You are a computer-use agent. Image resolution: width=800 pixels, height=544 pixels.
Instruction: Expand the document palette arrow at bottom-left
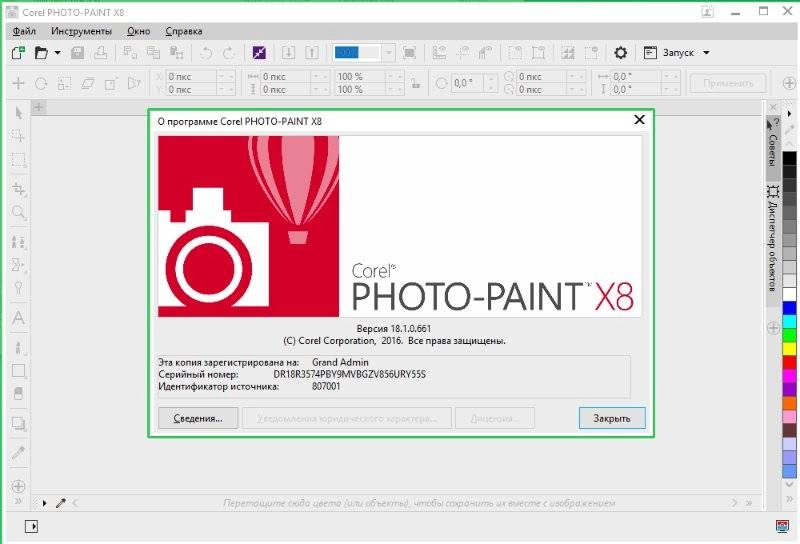(44, 503)
